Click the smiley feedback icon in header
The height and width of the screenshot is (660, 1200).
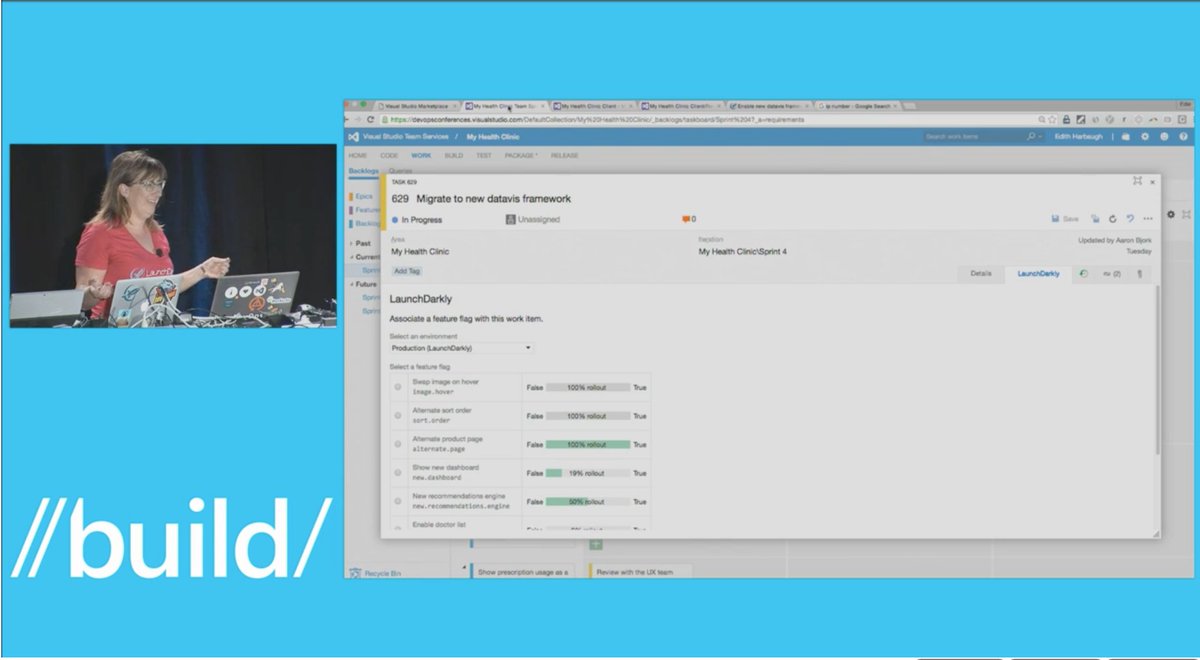pos(1164,136)
